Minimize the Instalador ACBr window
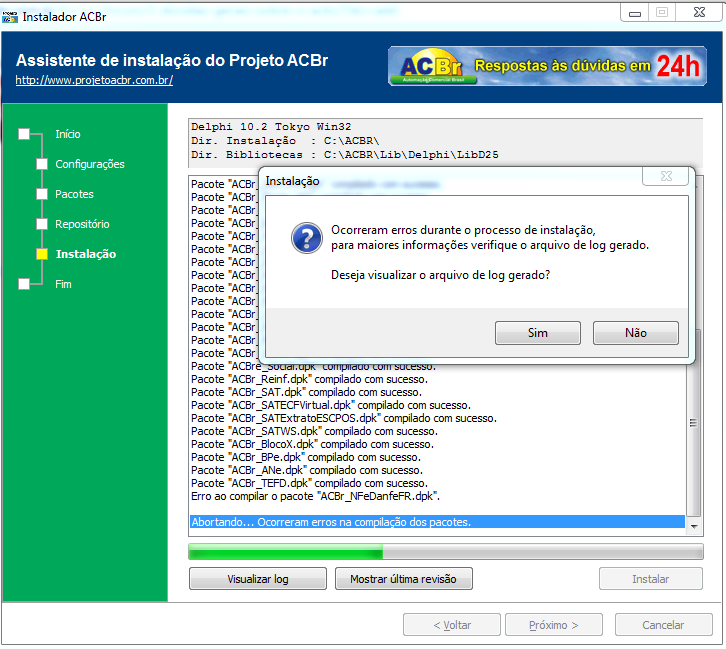 [x=635, y=12]
